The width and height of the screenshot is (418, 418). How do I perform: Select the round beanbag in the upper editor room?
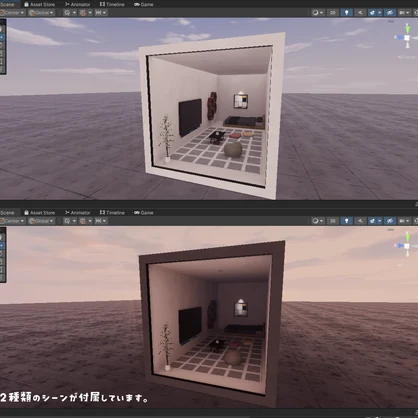tap(233, 149)
